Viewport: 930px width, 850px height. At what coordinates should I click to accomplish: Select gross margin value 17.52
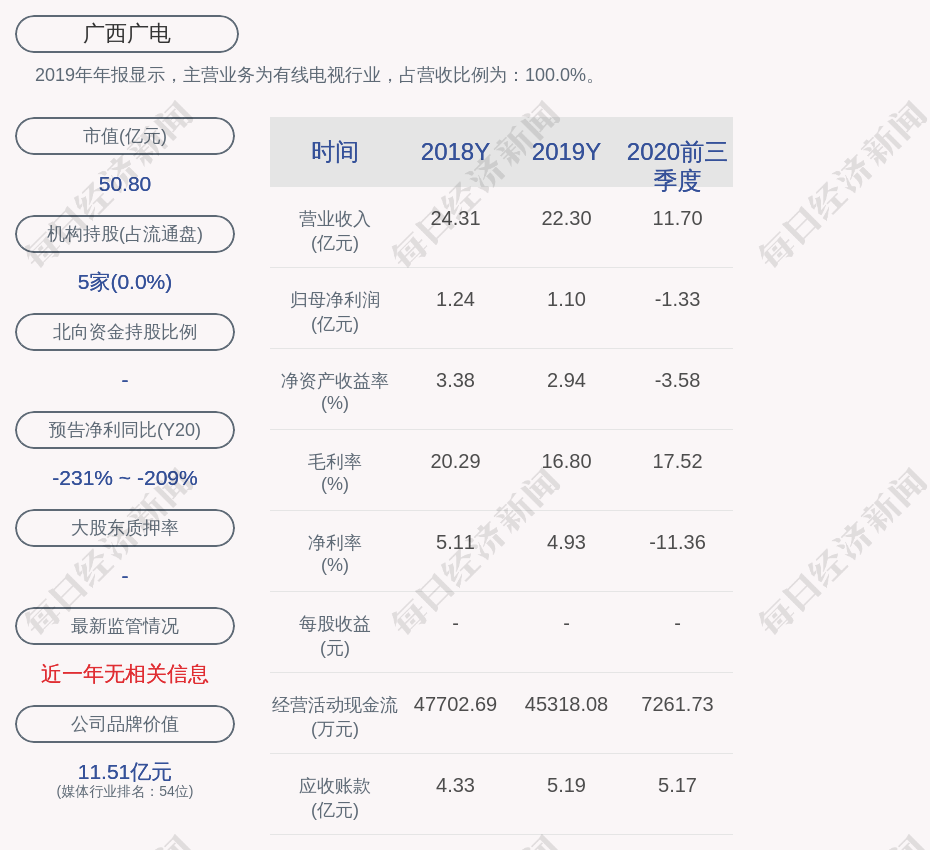click(677, 461)
